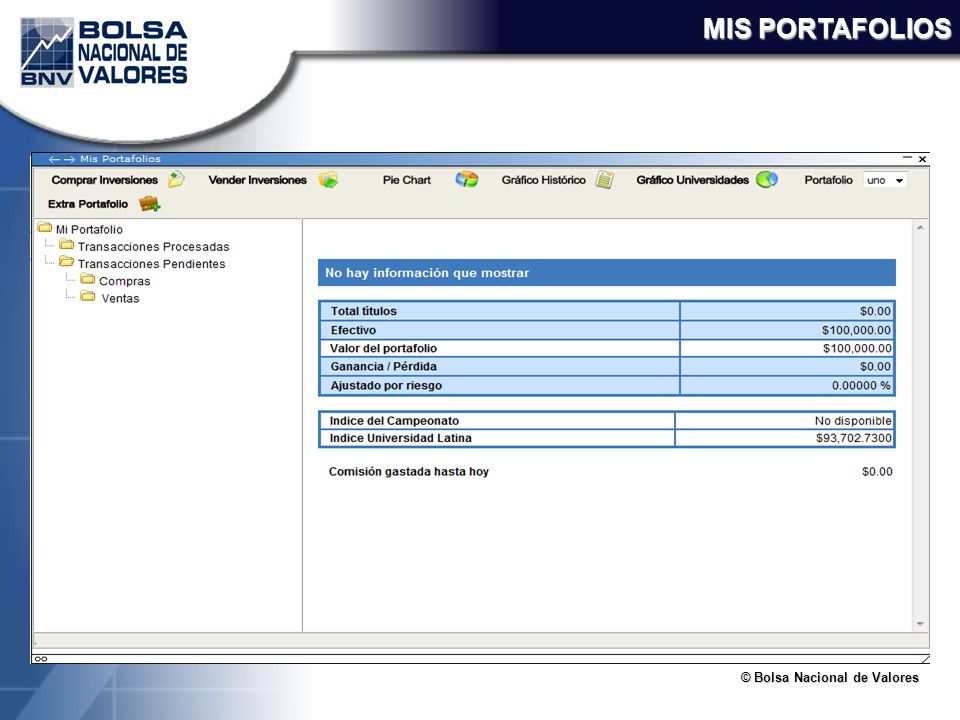Click the Transacciones Pendientes folder icon
The height and width of the screenshot is (720, 960).
67,261
